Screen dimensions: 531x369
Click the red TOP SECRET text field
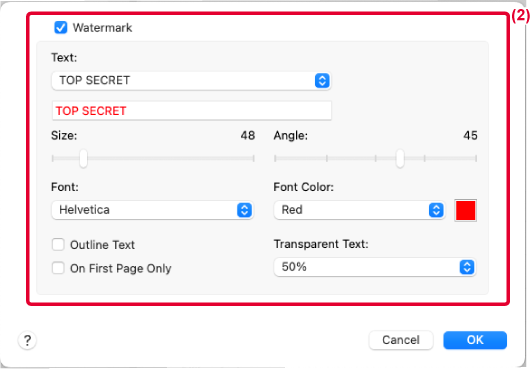(x=192, y=111)
